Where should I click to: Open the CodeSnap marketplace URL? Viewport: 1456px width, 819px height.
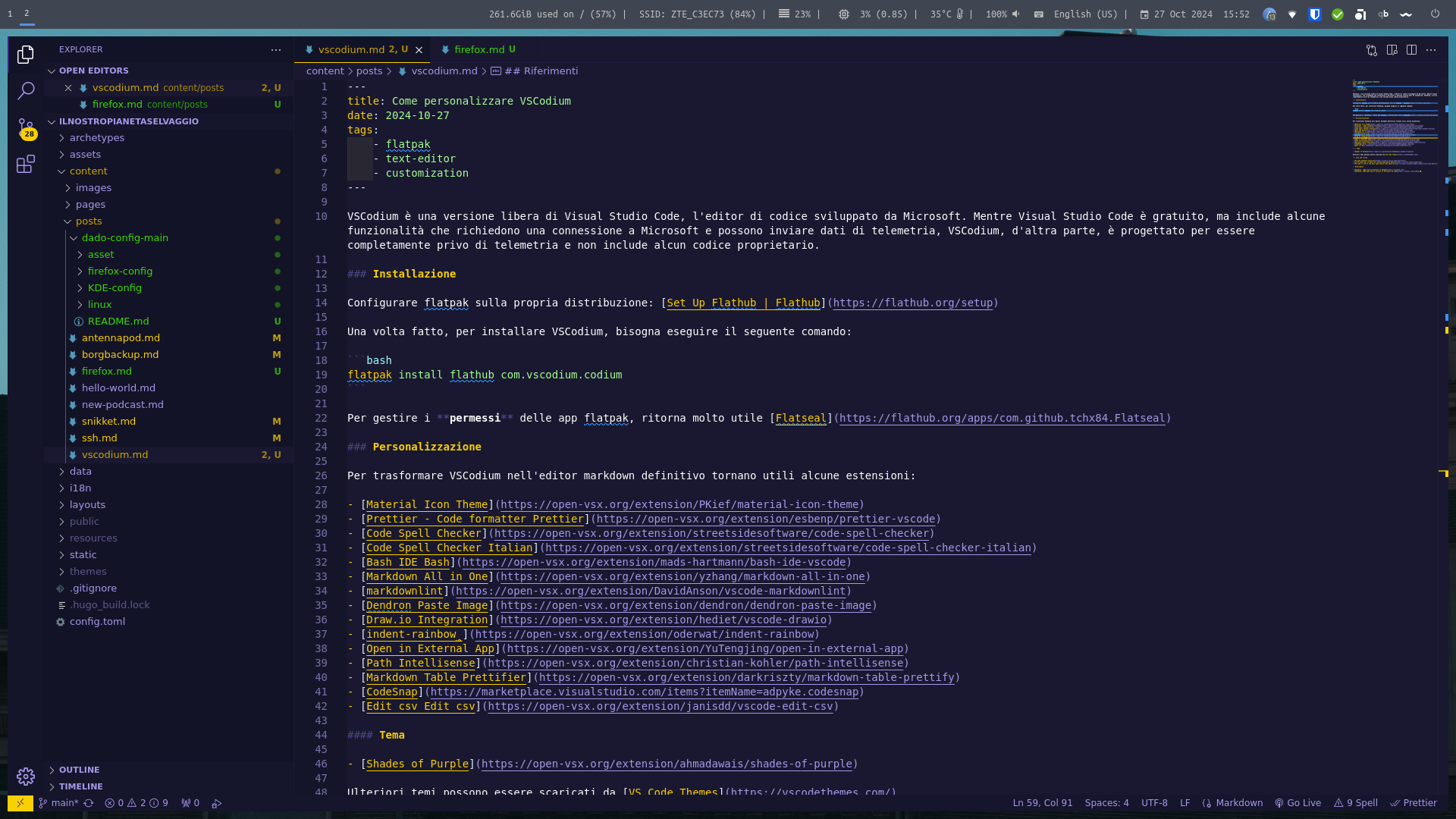(x=645, y=692)
